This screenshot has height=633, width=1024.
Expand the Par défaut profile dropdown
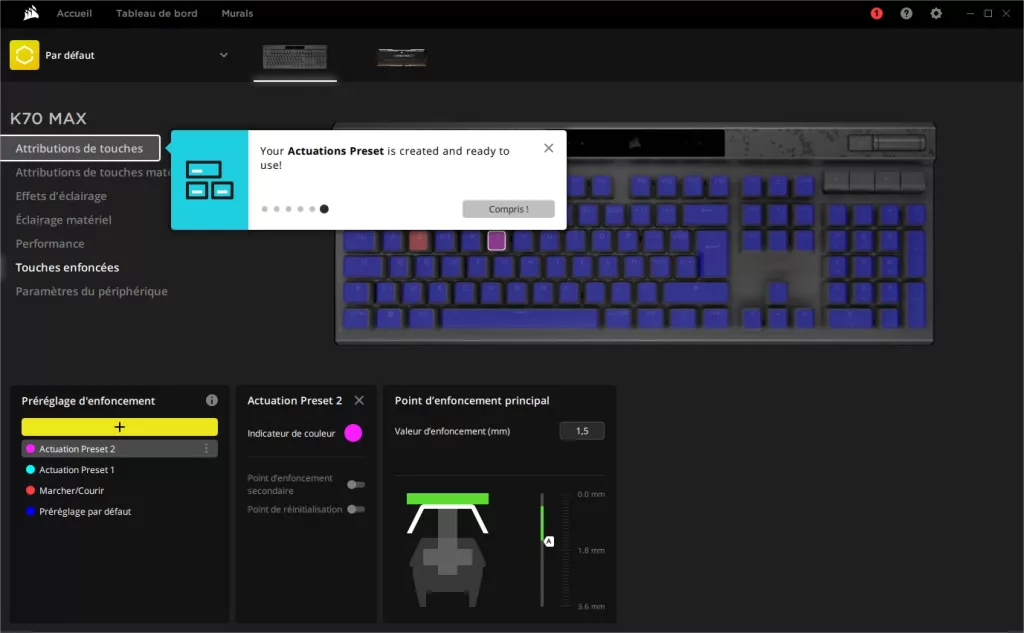[223, 56]
